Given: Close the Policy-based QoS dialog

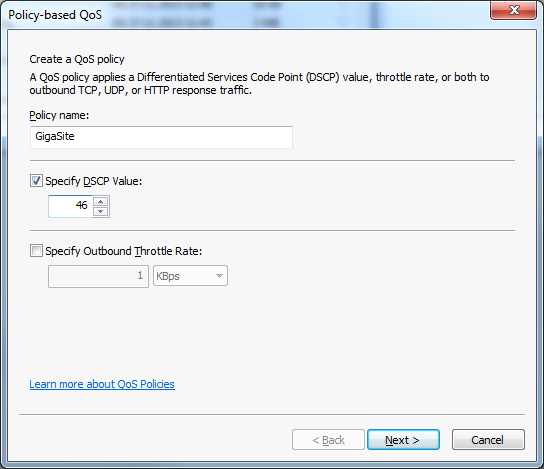Looking at the screenshot, I should (514, 10).
